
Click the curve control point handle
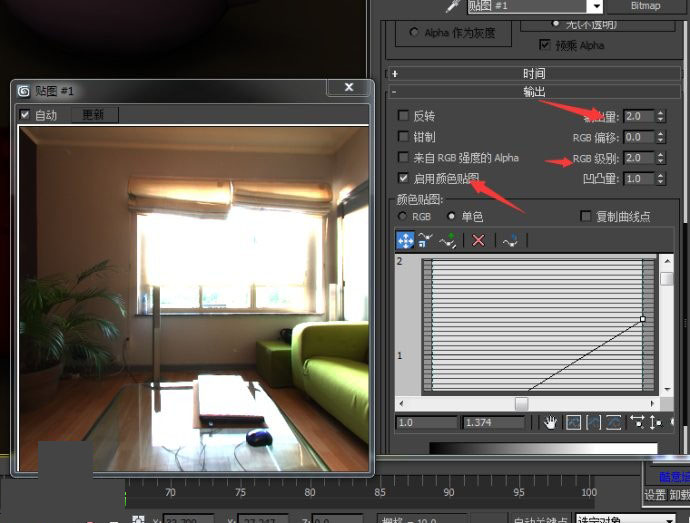[642, 319]
